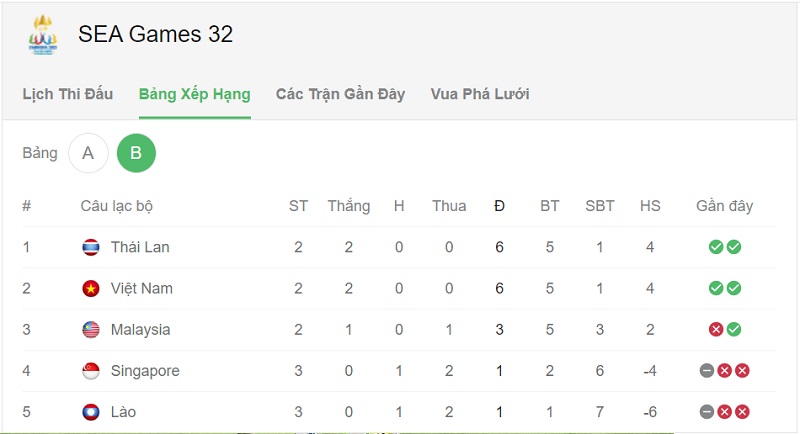Click the SEA Games 32 title
This screenshot has width=800, height=434.
coord(156,34)
